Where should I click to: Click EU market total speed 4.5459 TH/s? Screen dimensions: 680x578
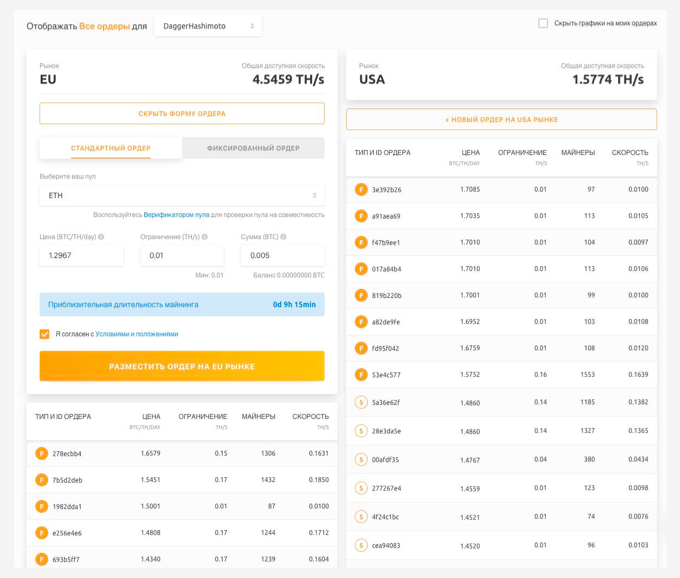coord(288,79)
